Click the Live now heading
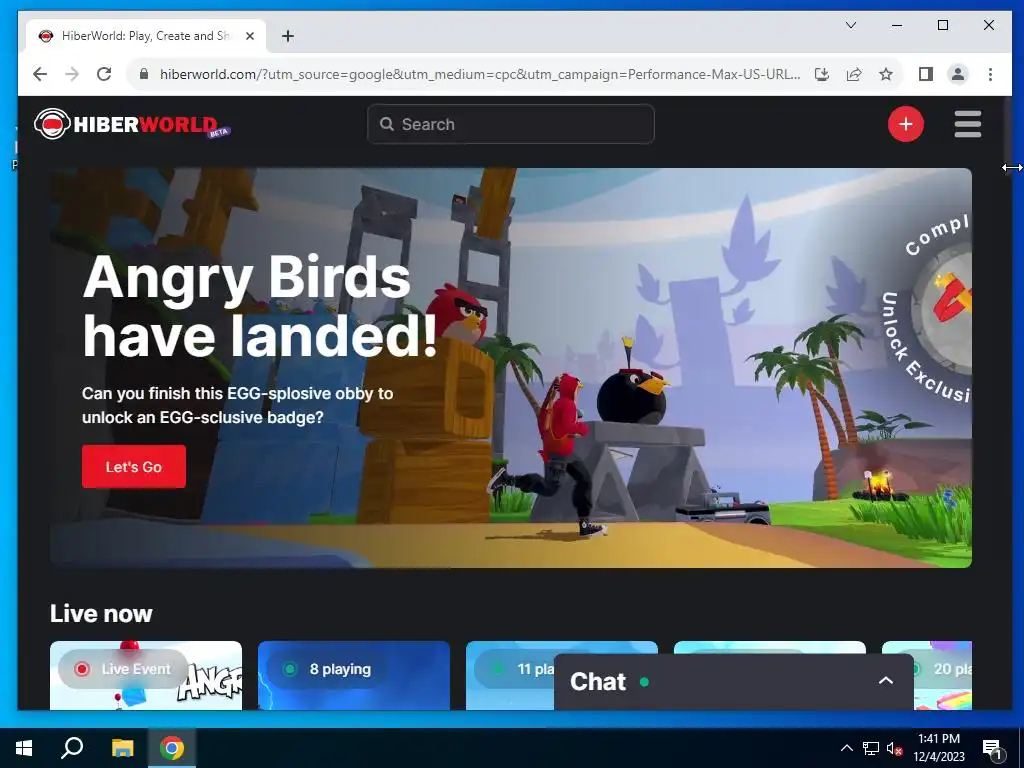This screenshot has height=768, width=1024. click(101, 613)
